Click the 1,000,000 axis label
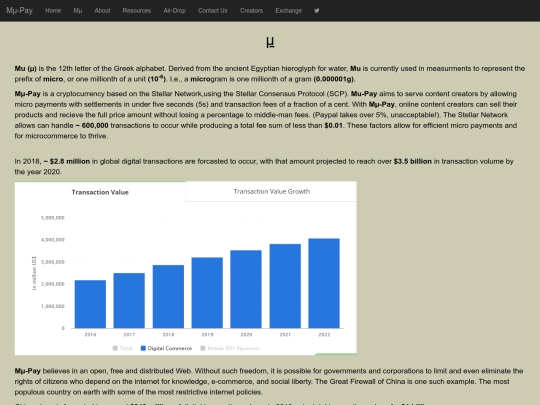Image resolution: width=540 pixels, height=405 pixels. pyautogui.click(x=53, y=306)
